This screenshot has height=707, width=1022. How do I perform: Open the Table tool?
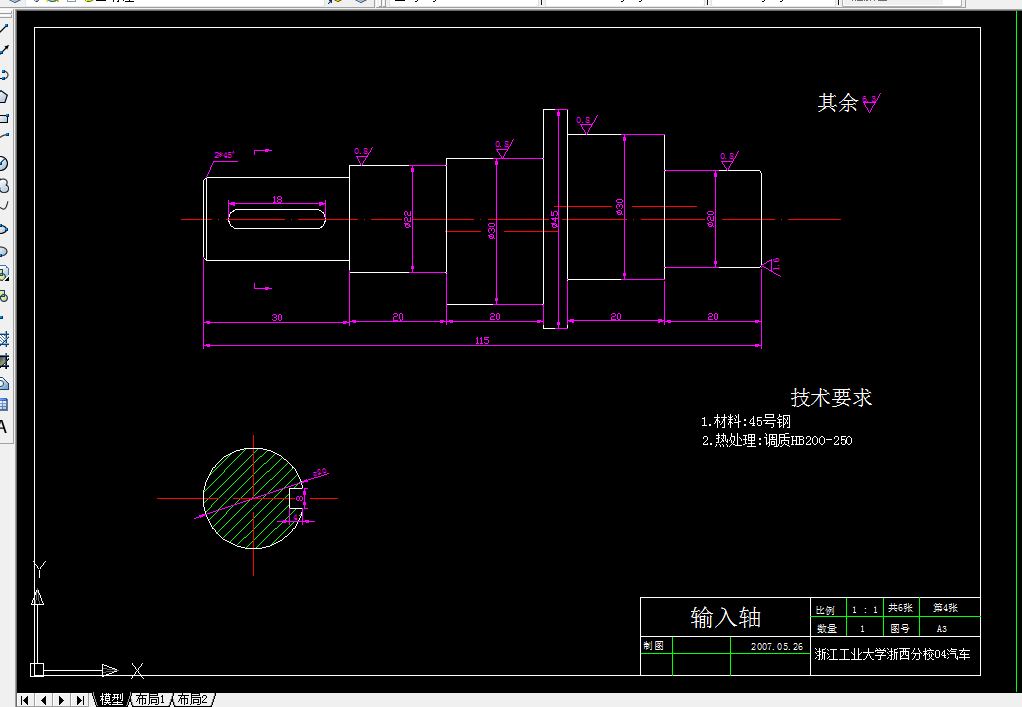[4, 405]
